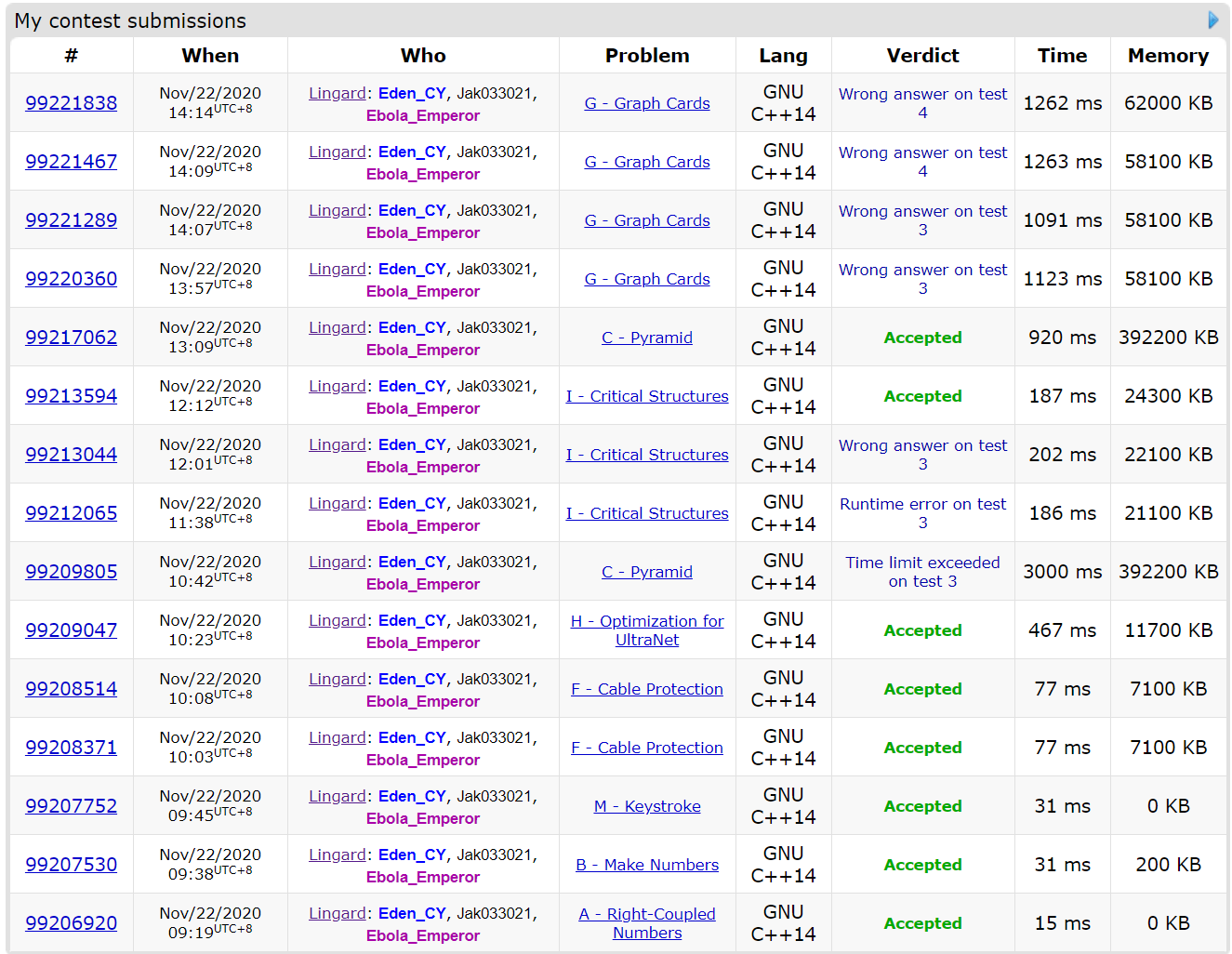Open G - Graph Cards for submission 99220360

pos(647,279)
